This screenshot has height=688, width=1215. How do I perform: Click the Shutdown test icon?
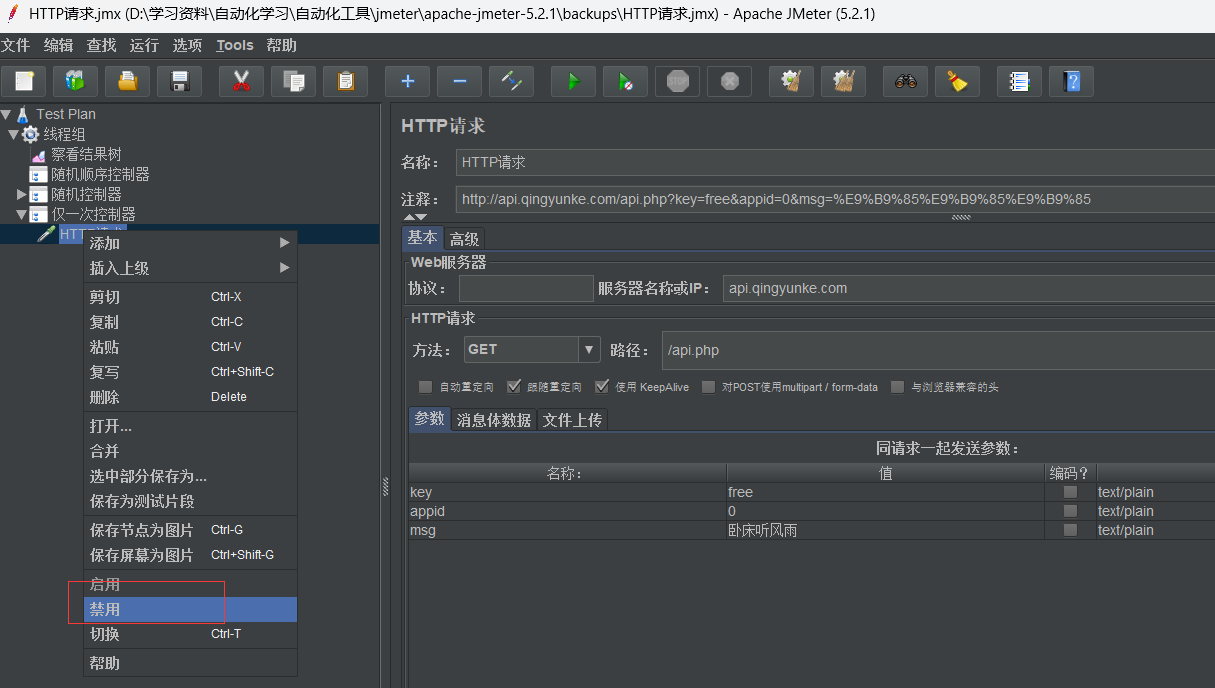tap(729, 81)
